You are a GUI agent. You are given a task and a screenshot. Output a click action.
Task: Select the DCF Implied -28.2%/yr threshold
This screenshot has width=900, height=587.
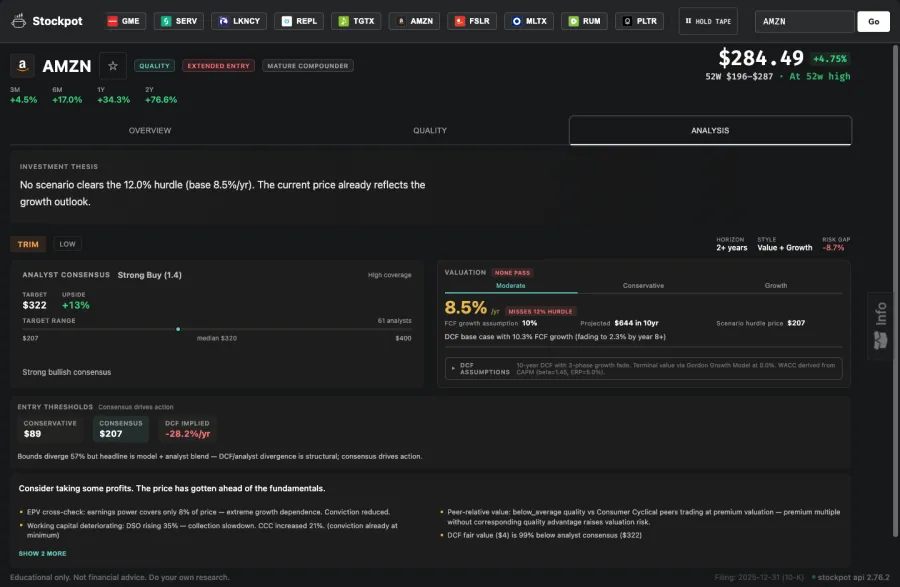tap(187, 429)
